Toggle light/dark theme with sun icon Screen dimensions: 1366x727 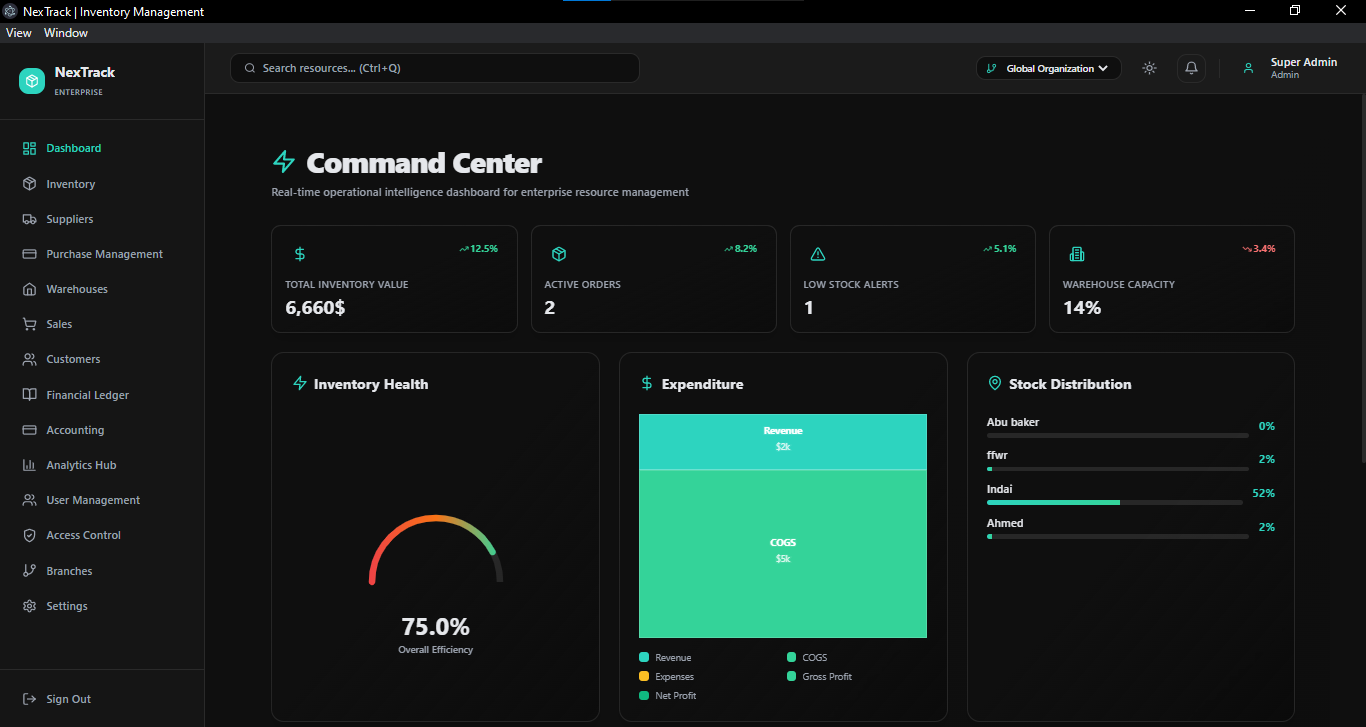click(1150, 68)
